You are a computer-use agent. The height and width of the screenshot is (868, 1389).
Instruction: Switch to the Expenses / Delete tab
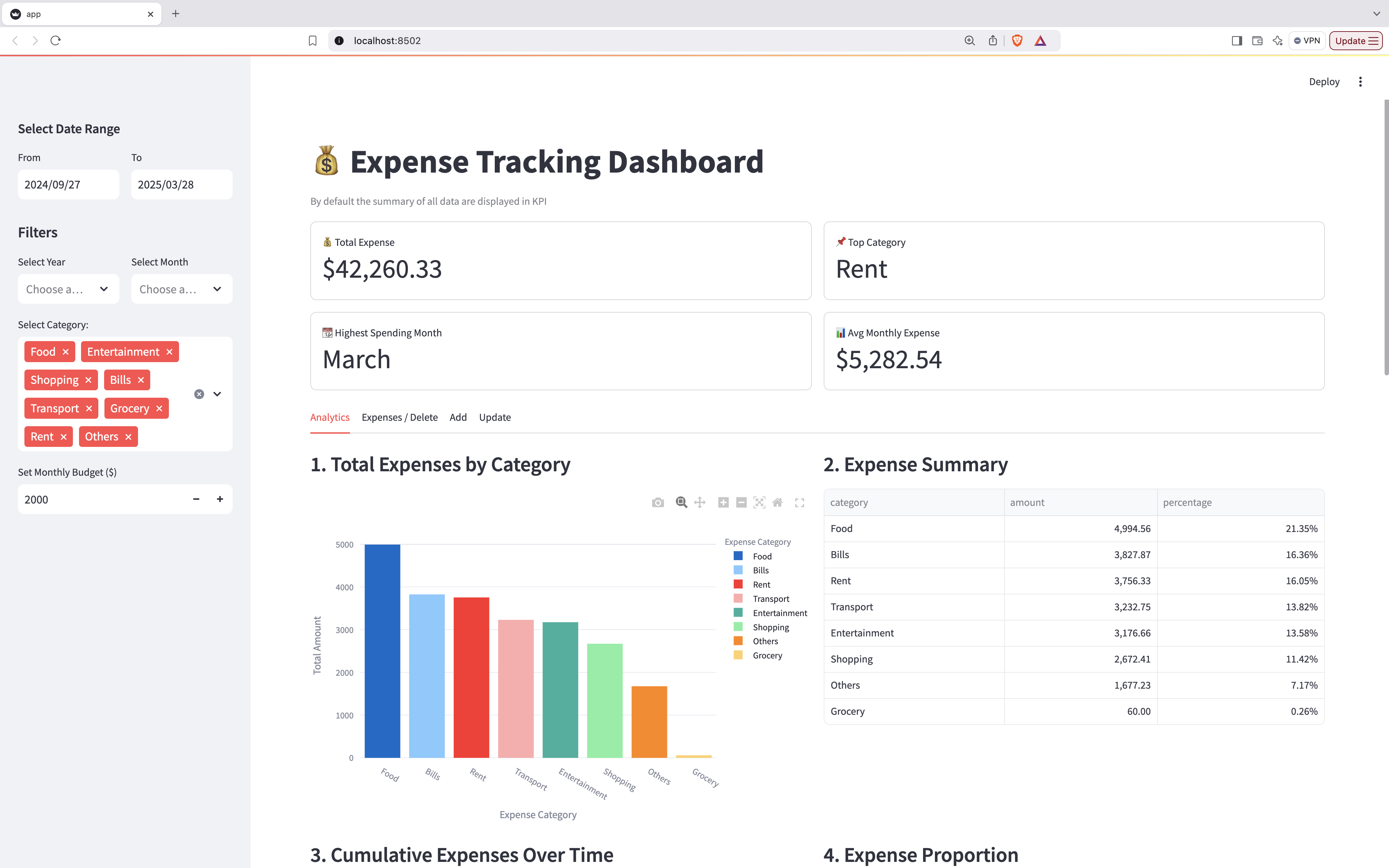pyautogui.click(x=399, y=417)
